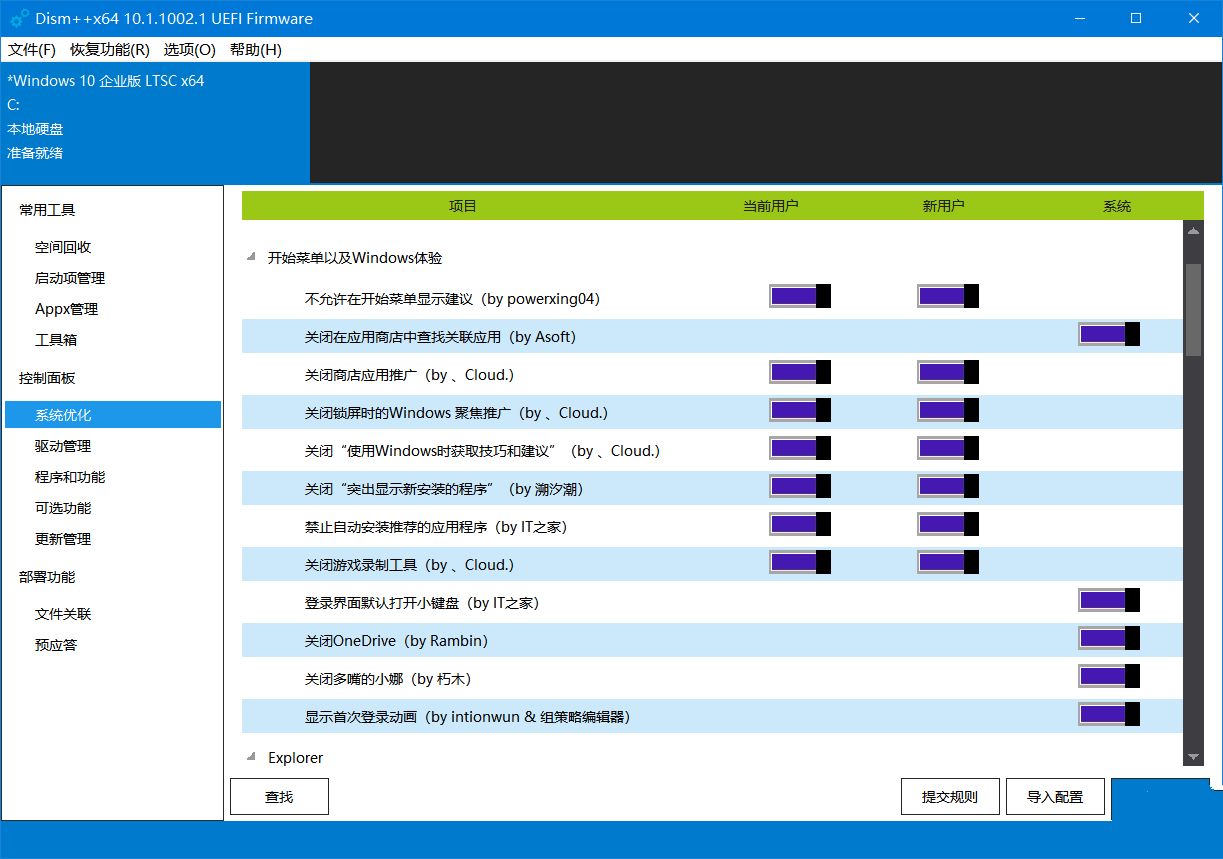The width and height of the screenshot is (1223, 859).
Task: Open the 文件(F) menu
Action: tap(32, 50)
